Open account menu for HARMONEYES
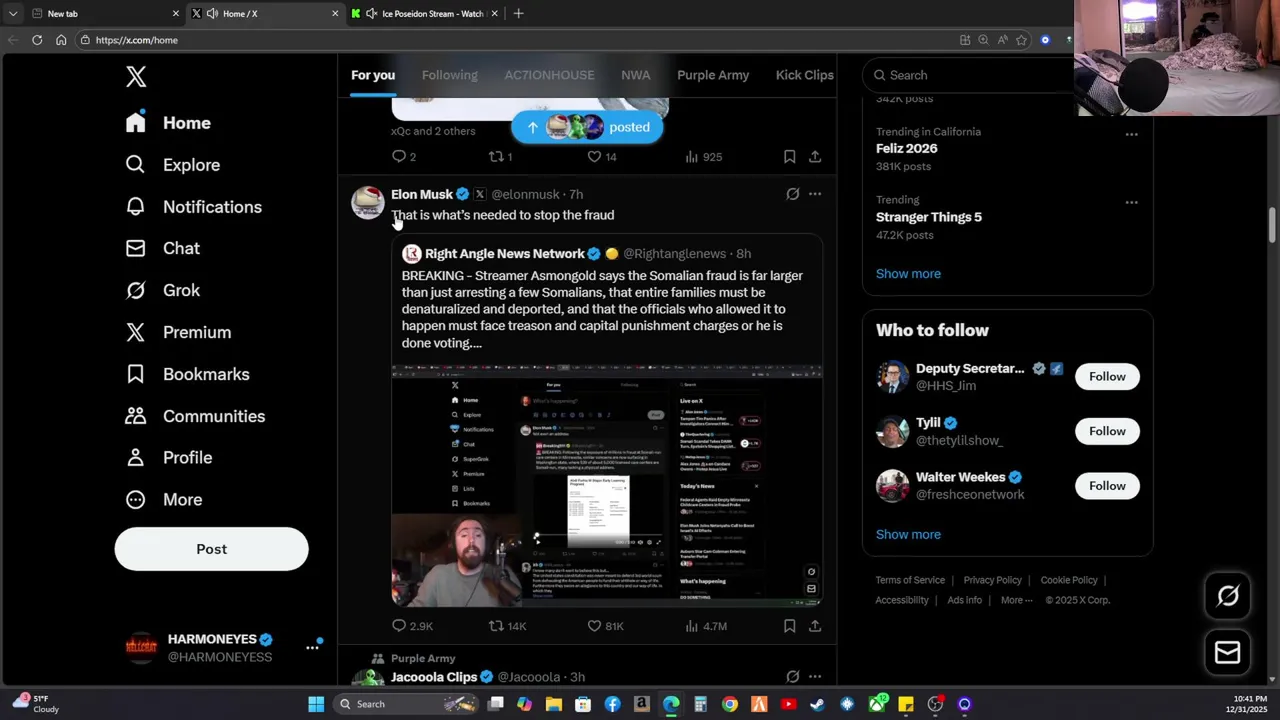The height and width of the screenshot is (720, 1280). 312,647
